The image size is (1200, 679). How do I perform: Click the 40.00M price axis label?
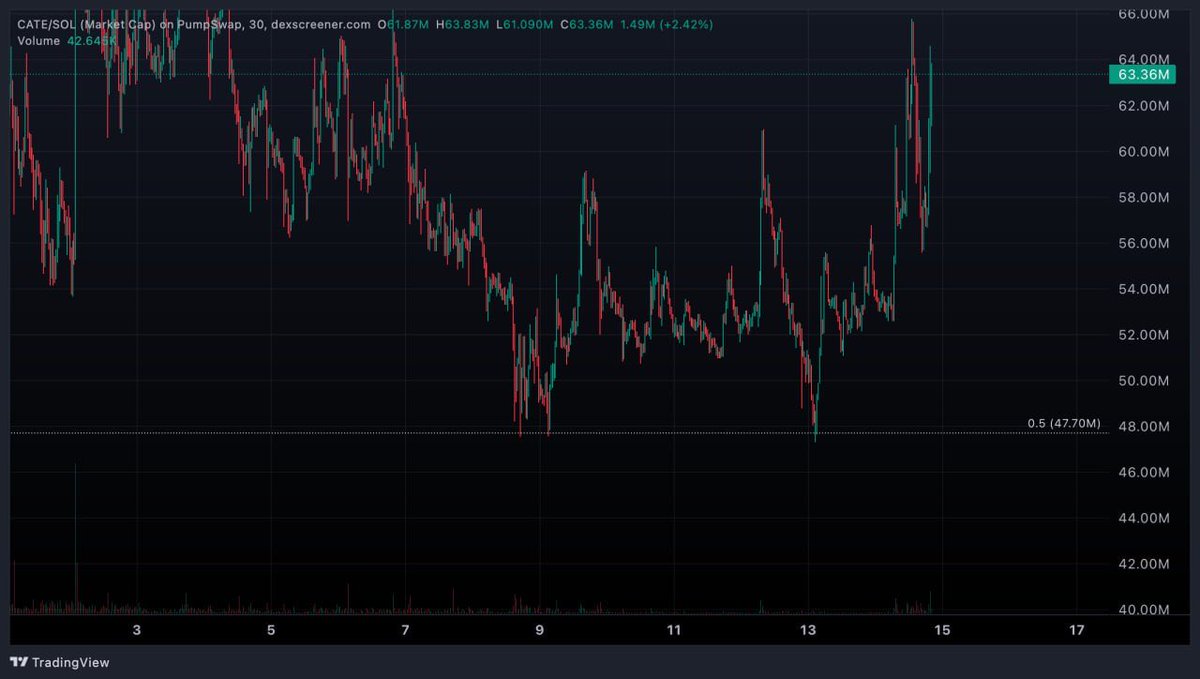pos(1144,610)
